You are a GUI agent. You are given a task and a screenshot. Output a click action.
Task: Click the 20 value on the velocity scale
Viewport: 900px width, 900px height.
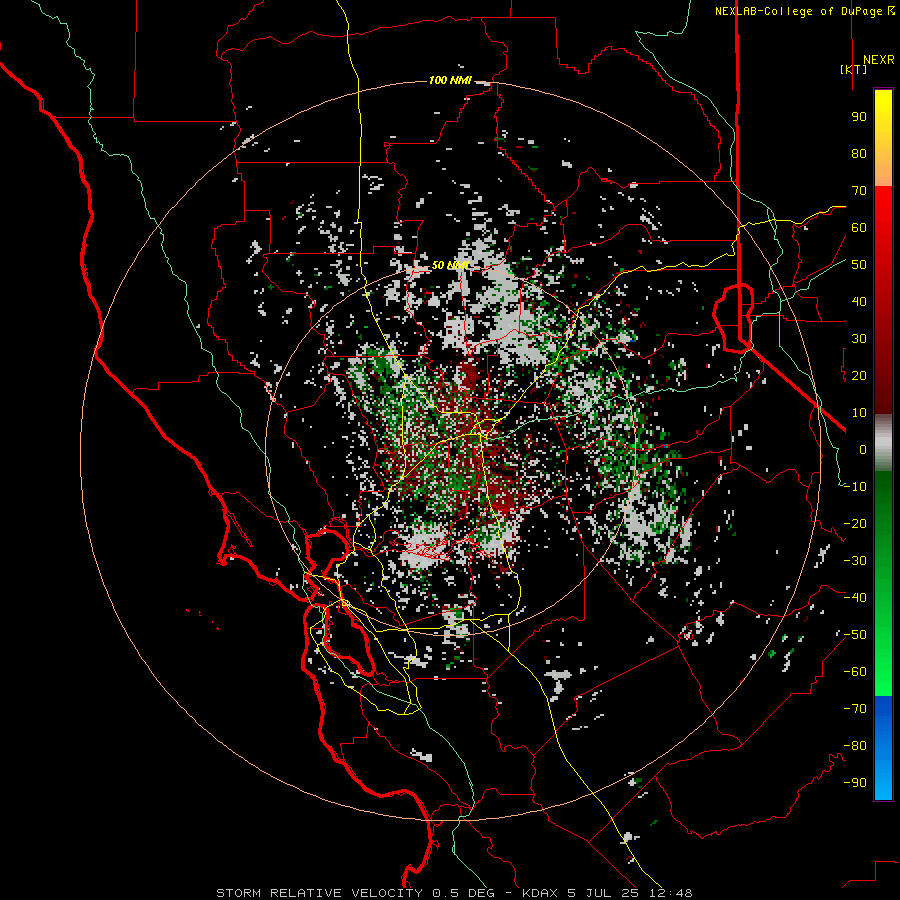(x=859, y=376)
